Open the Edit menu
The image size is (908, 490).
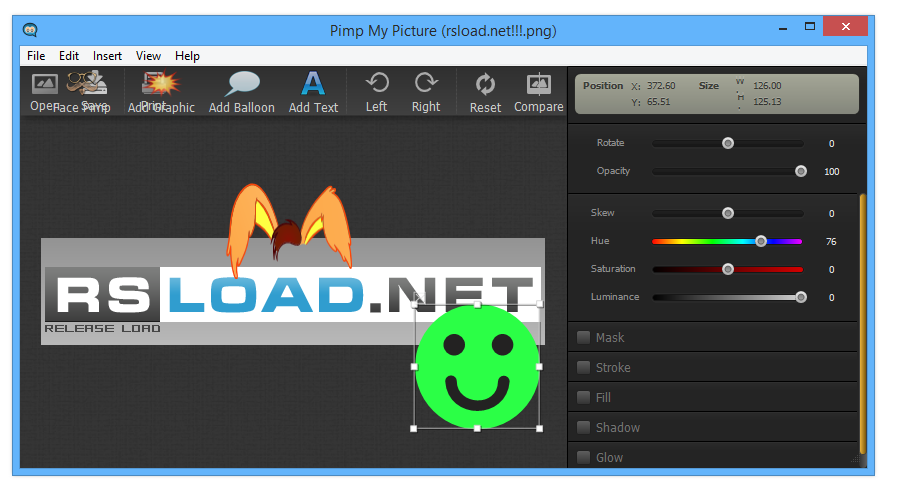(x=69, y=56)
